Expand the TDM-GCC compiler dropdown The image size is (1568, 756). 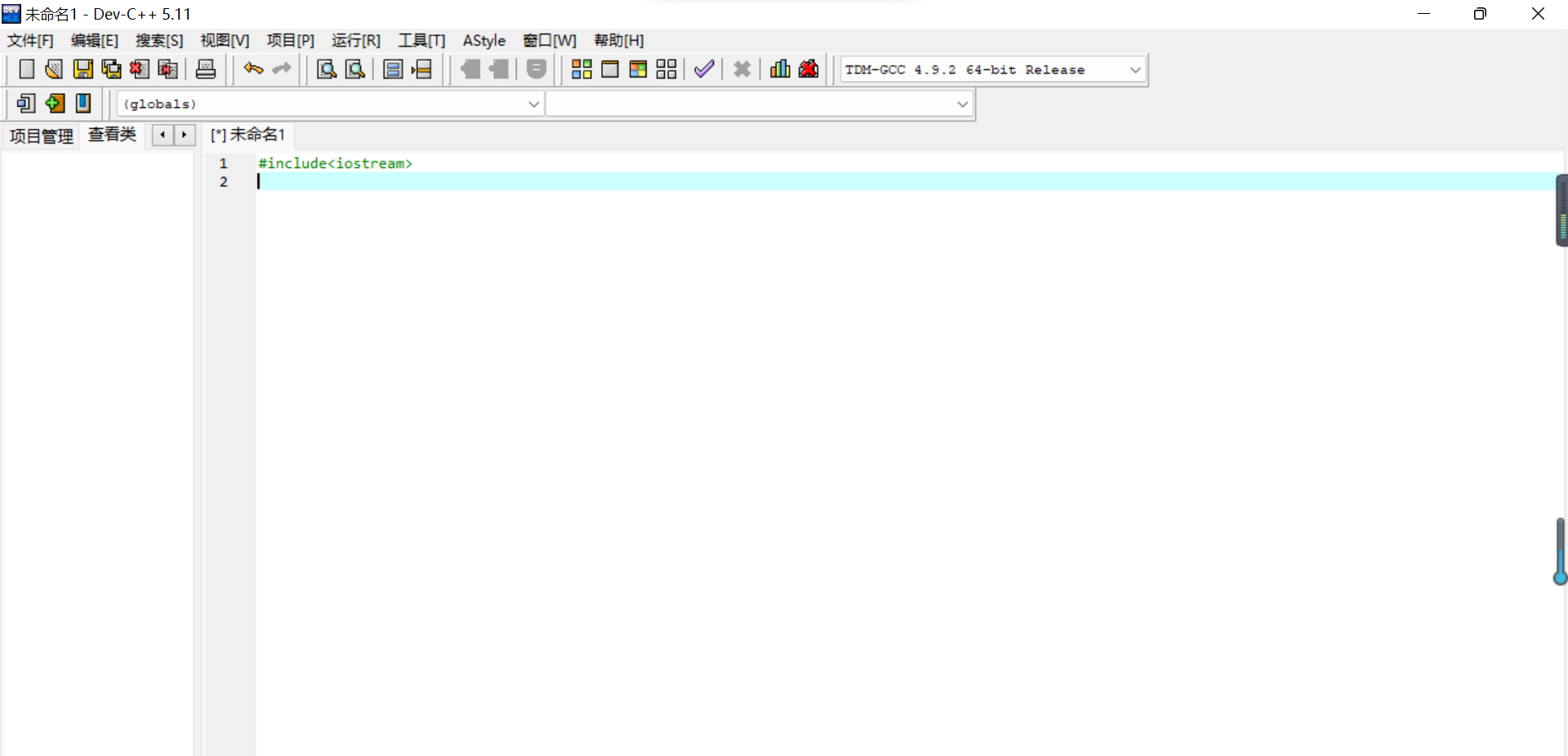[x=1134, y=70]
